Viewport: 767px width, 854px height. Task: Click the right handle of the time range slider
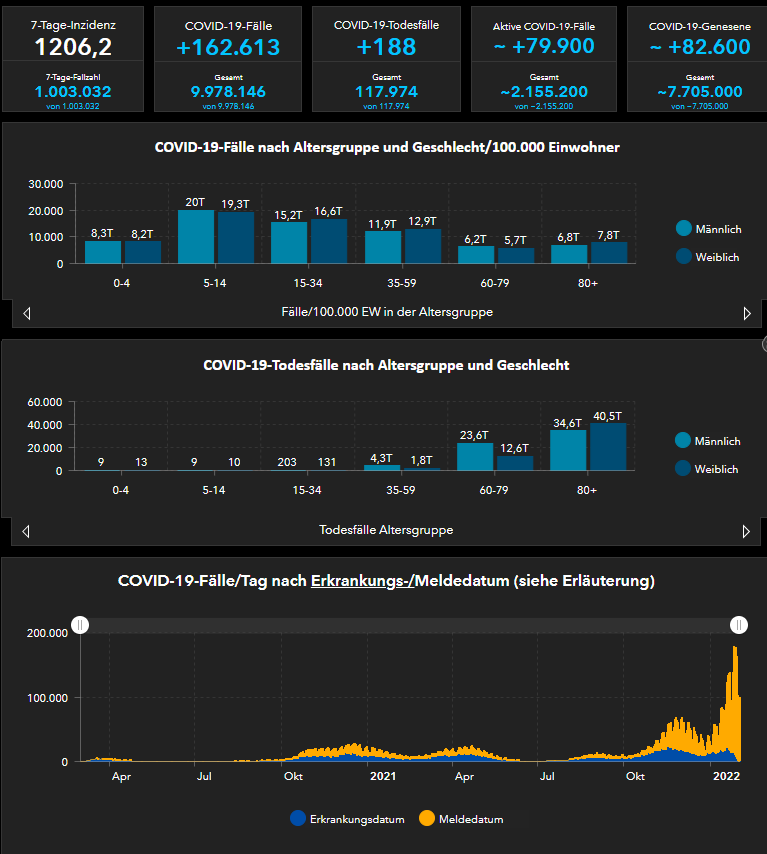click(x=739, y=625)
